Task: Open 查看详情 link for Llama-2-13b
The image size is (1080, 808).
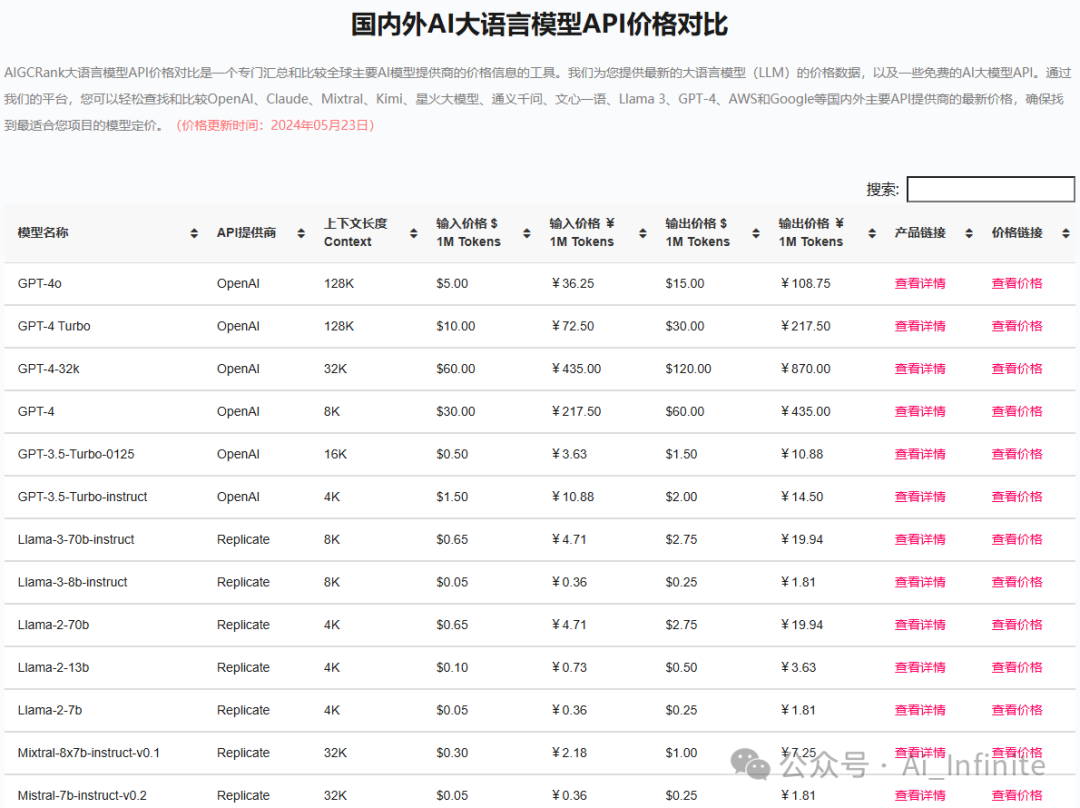Action: (x=920, y=667)
